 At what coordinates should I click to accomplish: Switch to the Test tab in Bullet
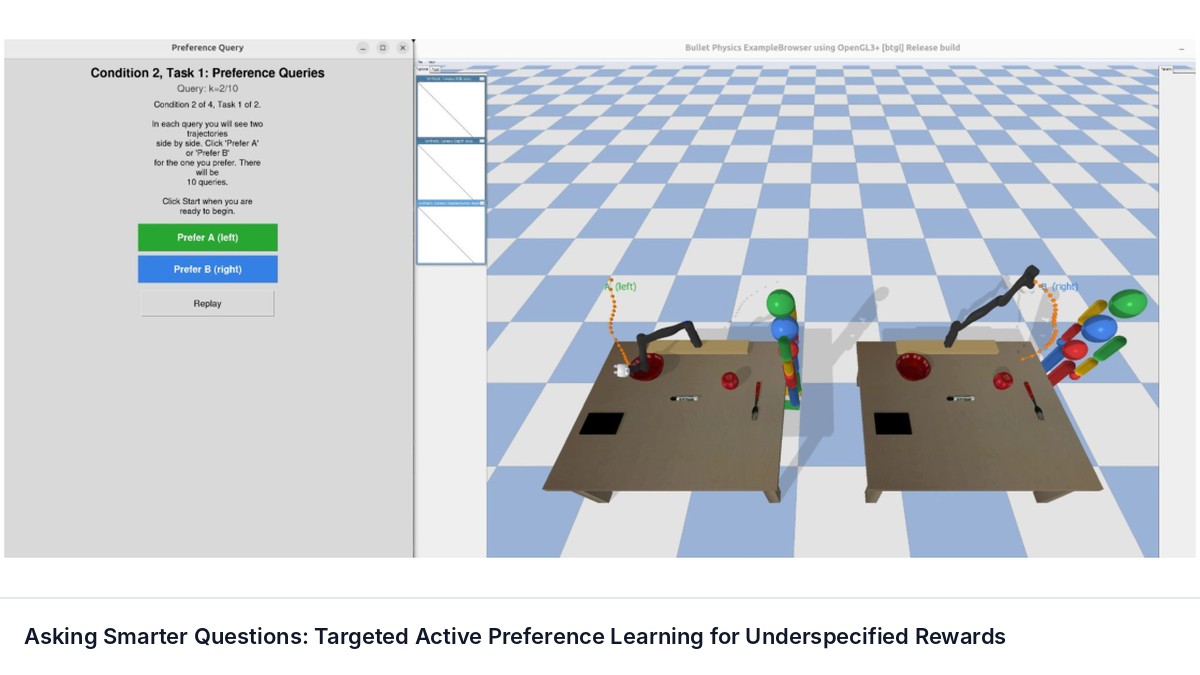tap(436, 69)
